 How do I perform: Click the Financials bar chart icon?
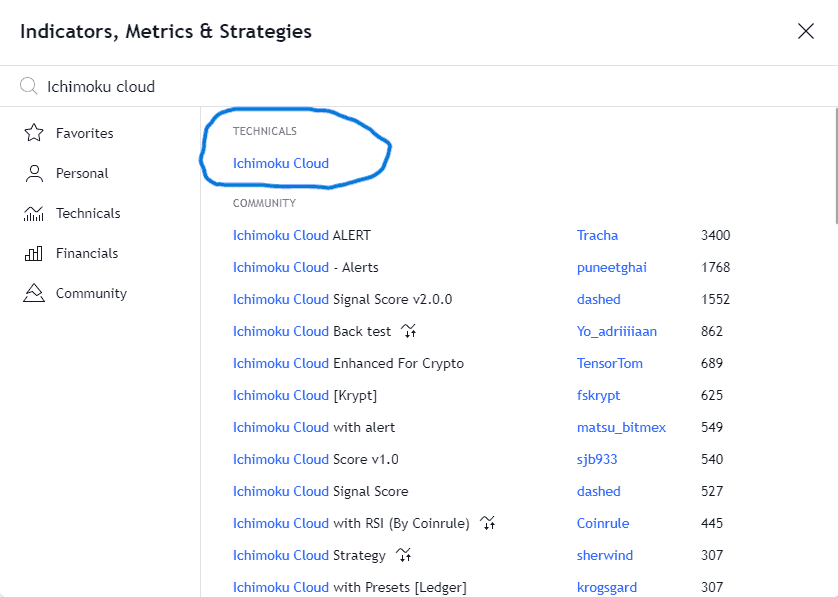34,253
